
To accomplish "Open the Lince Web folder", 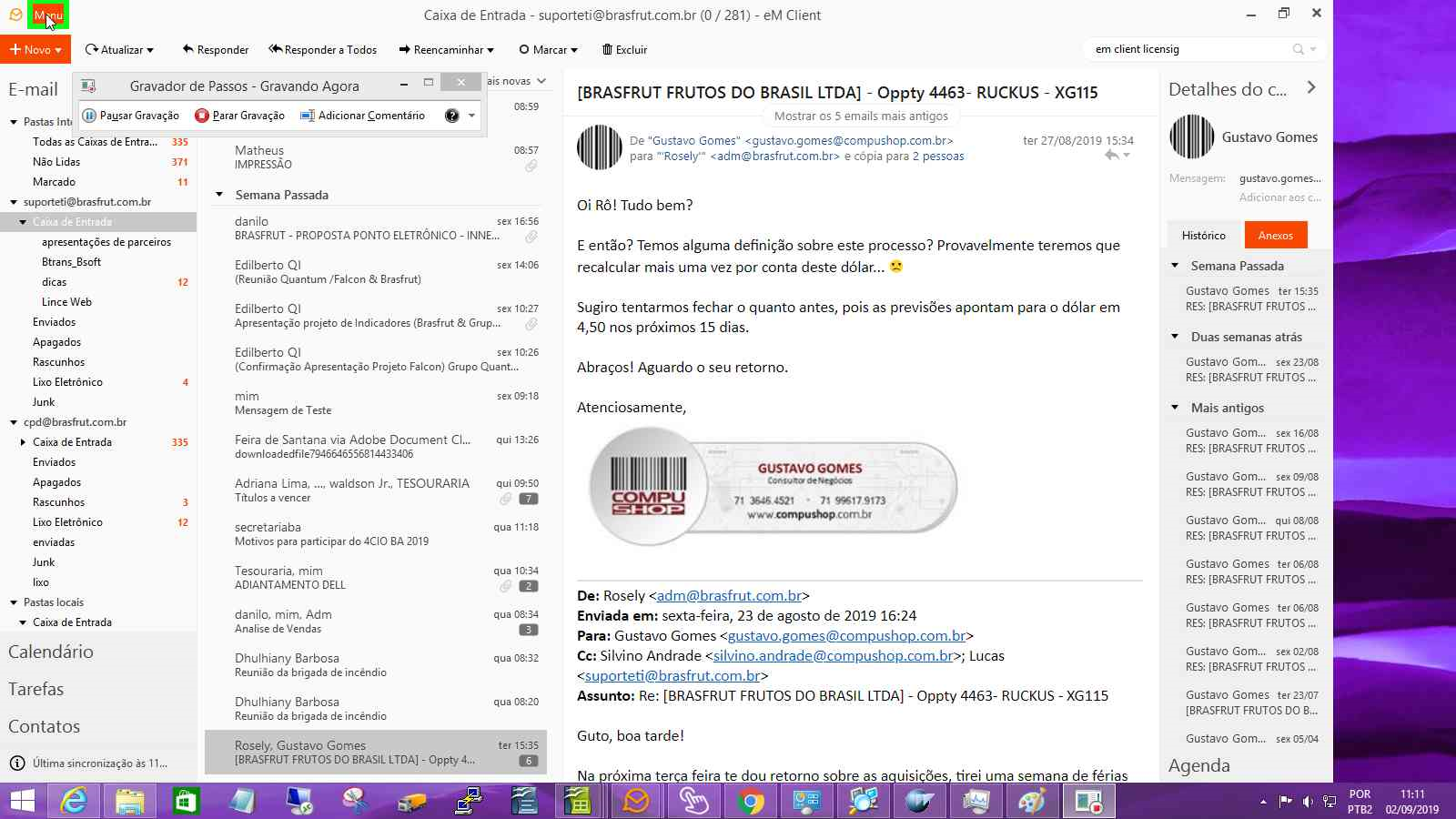I will coord(66,302).
